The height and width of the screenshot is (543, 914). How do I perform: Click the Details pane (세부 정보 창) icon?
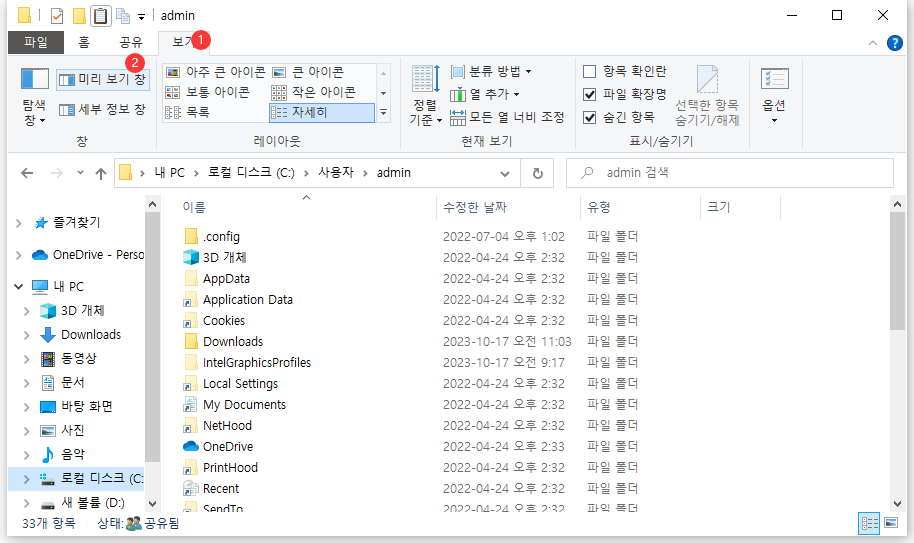pyautogui.click(x=67, y=109)
